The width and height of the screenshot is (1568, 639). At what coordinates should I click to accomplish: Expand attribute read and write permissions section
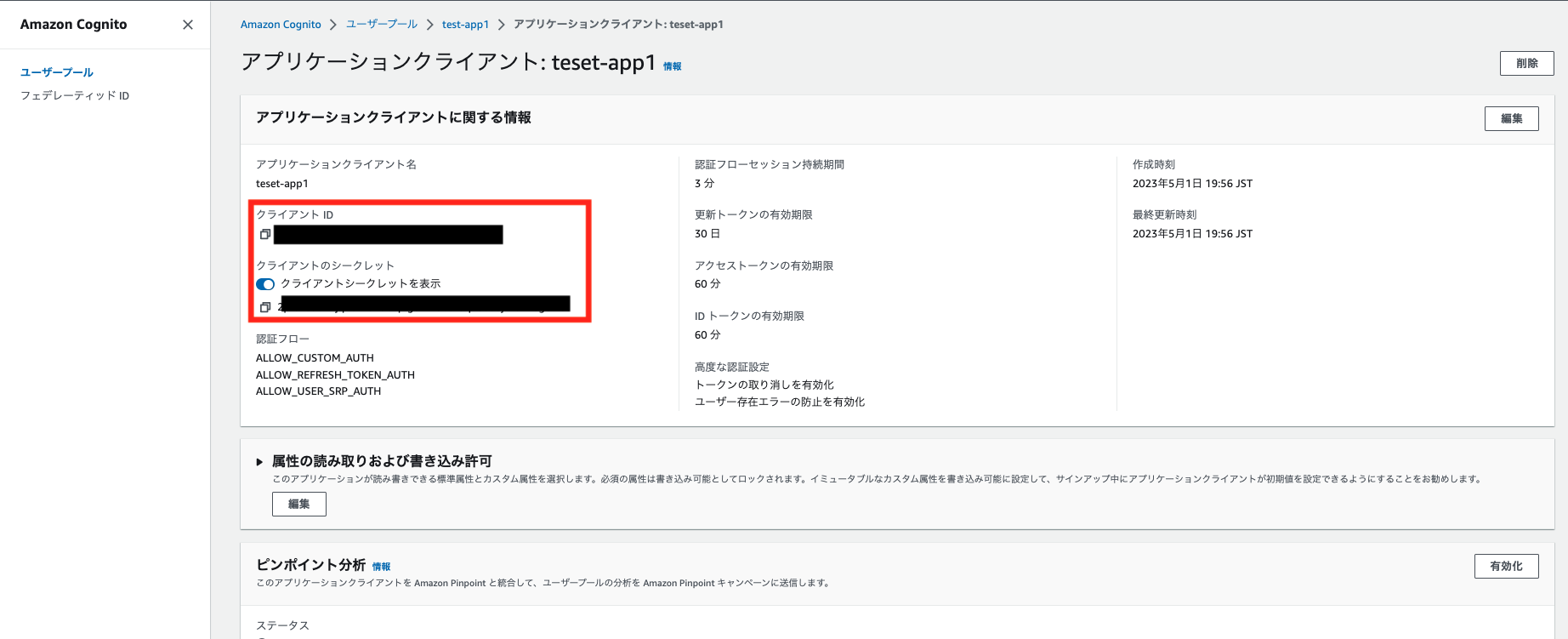click(x=259, y=462)
